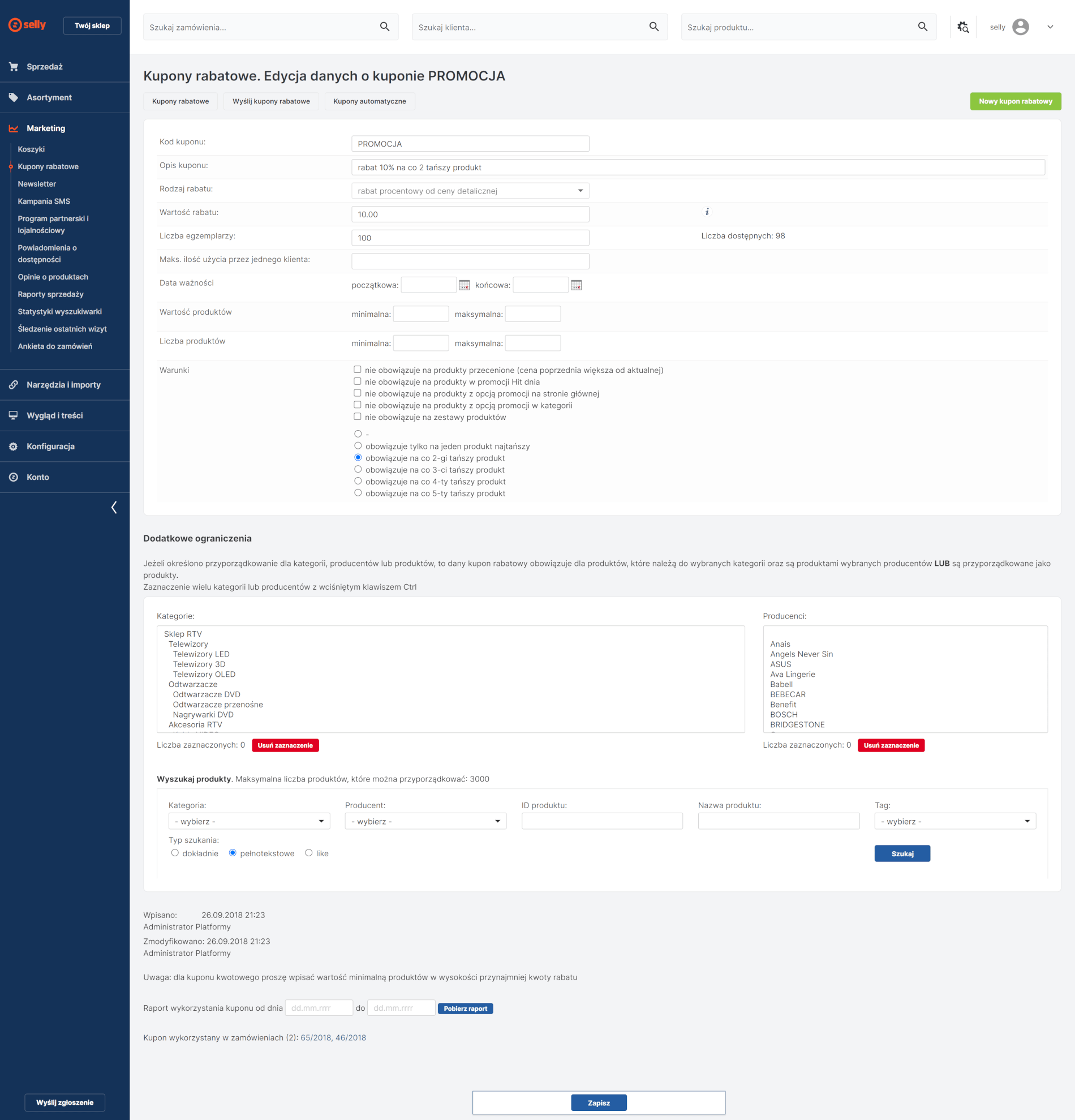Click the Konto icon

(13, 478)
